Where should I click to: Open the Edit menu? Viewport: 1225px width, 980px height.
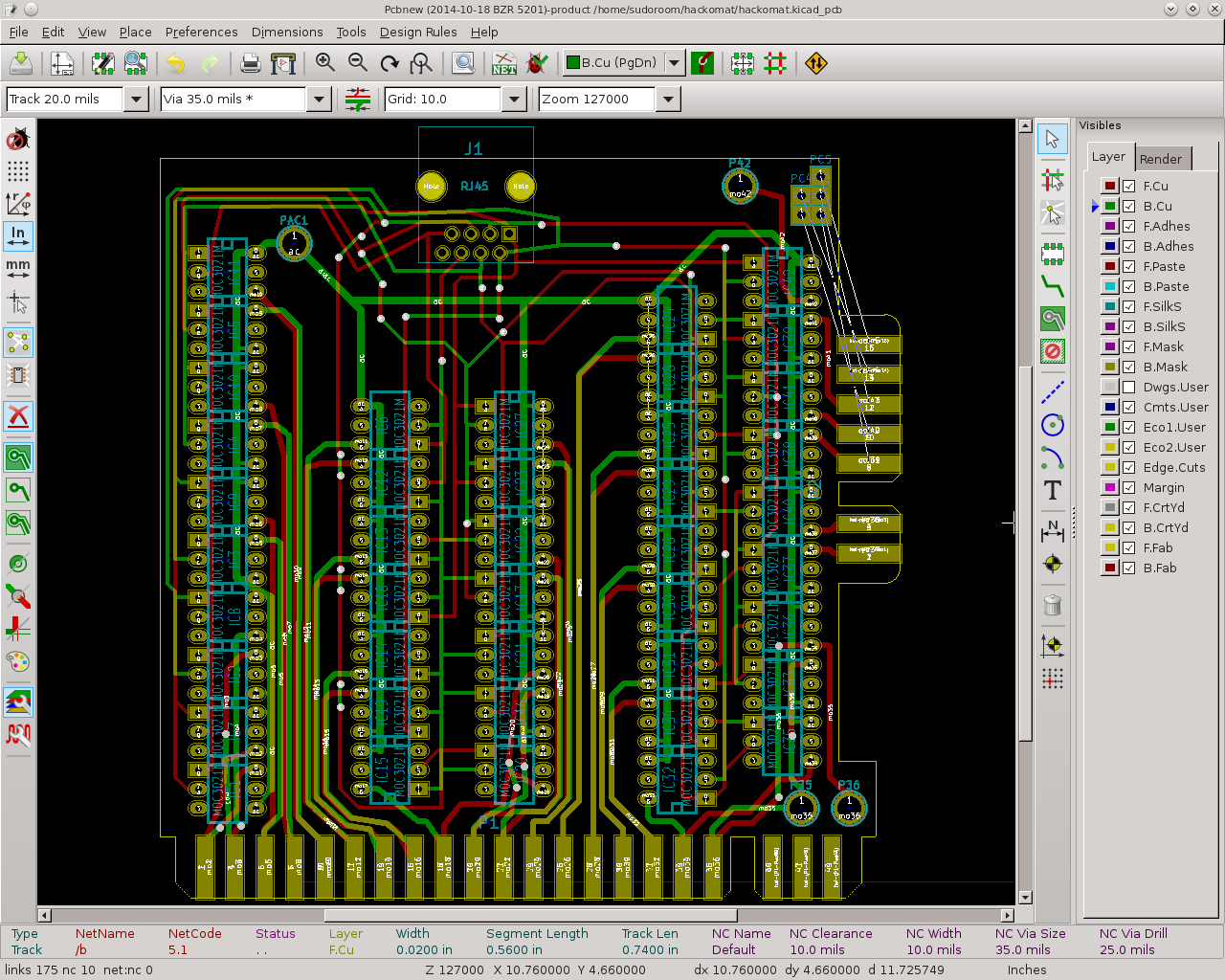[x=53, y=32]
